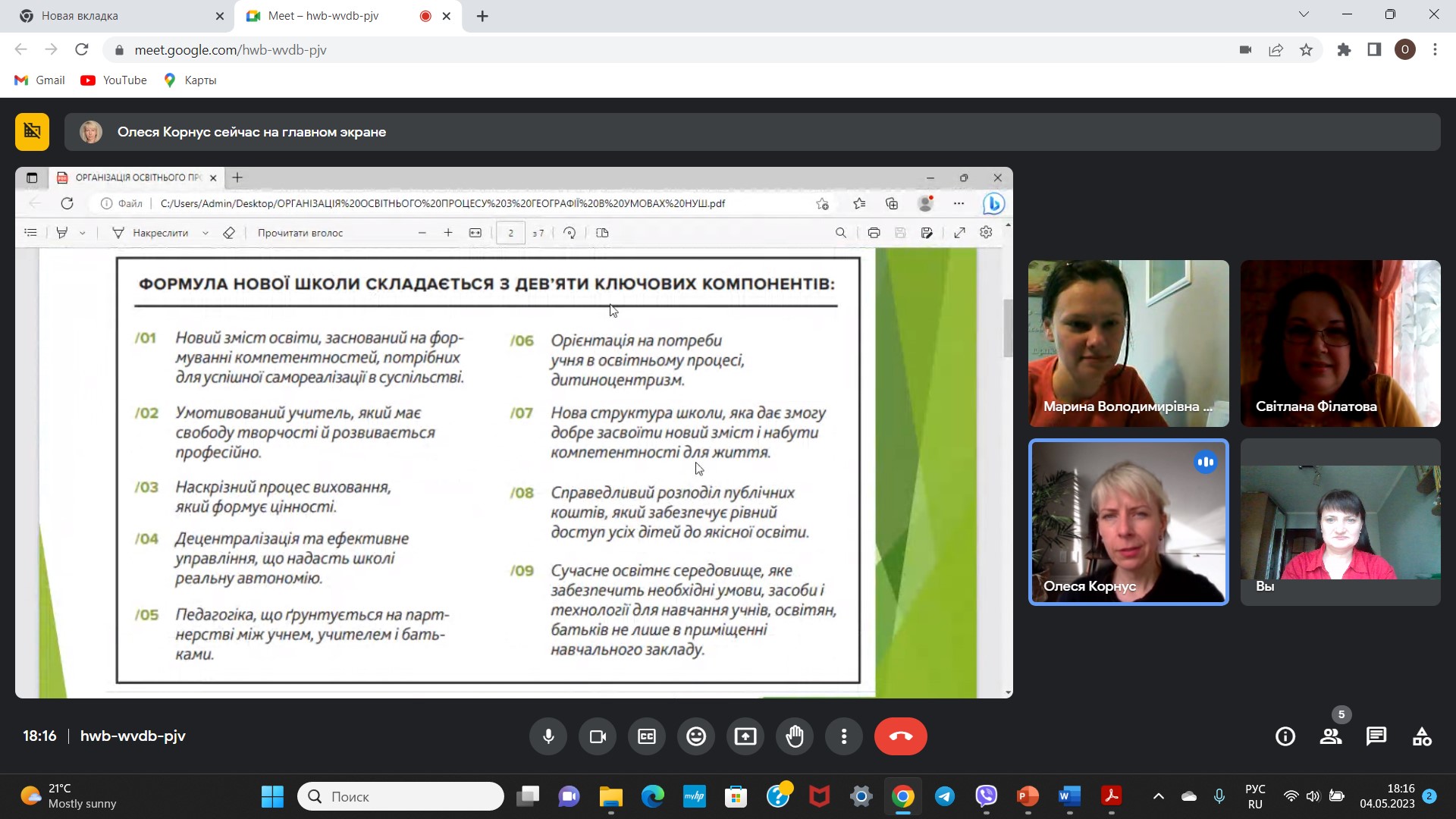This screenshot has width=1456, height=819.
Task: Turn off the camera in Meet
Action: point(598,736)
